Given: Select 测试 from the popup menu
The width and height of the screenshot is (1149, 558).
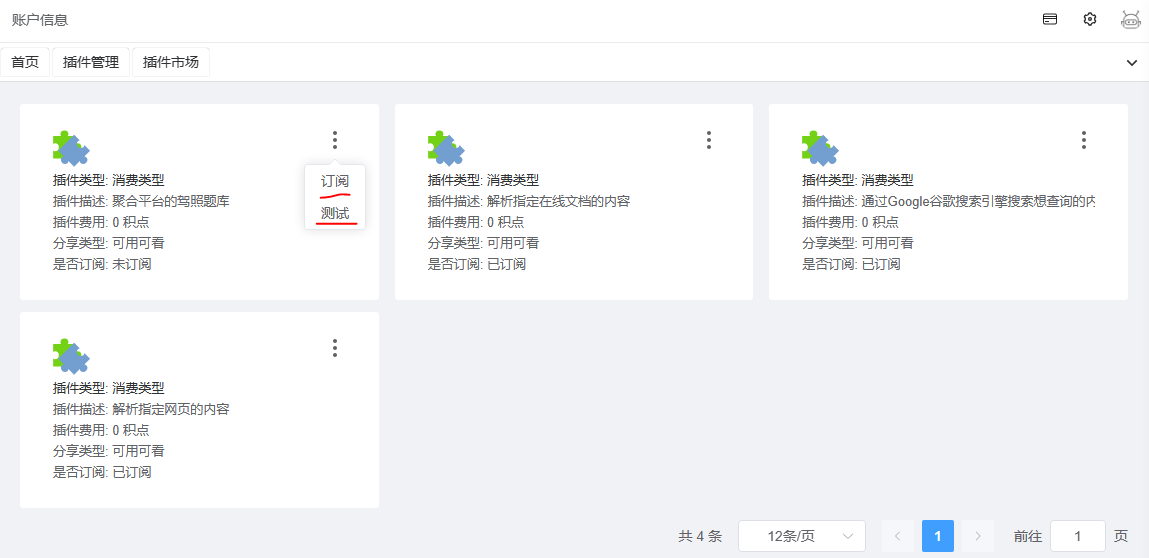Looking at the screenshot, I should (335, 213).
